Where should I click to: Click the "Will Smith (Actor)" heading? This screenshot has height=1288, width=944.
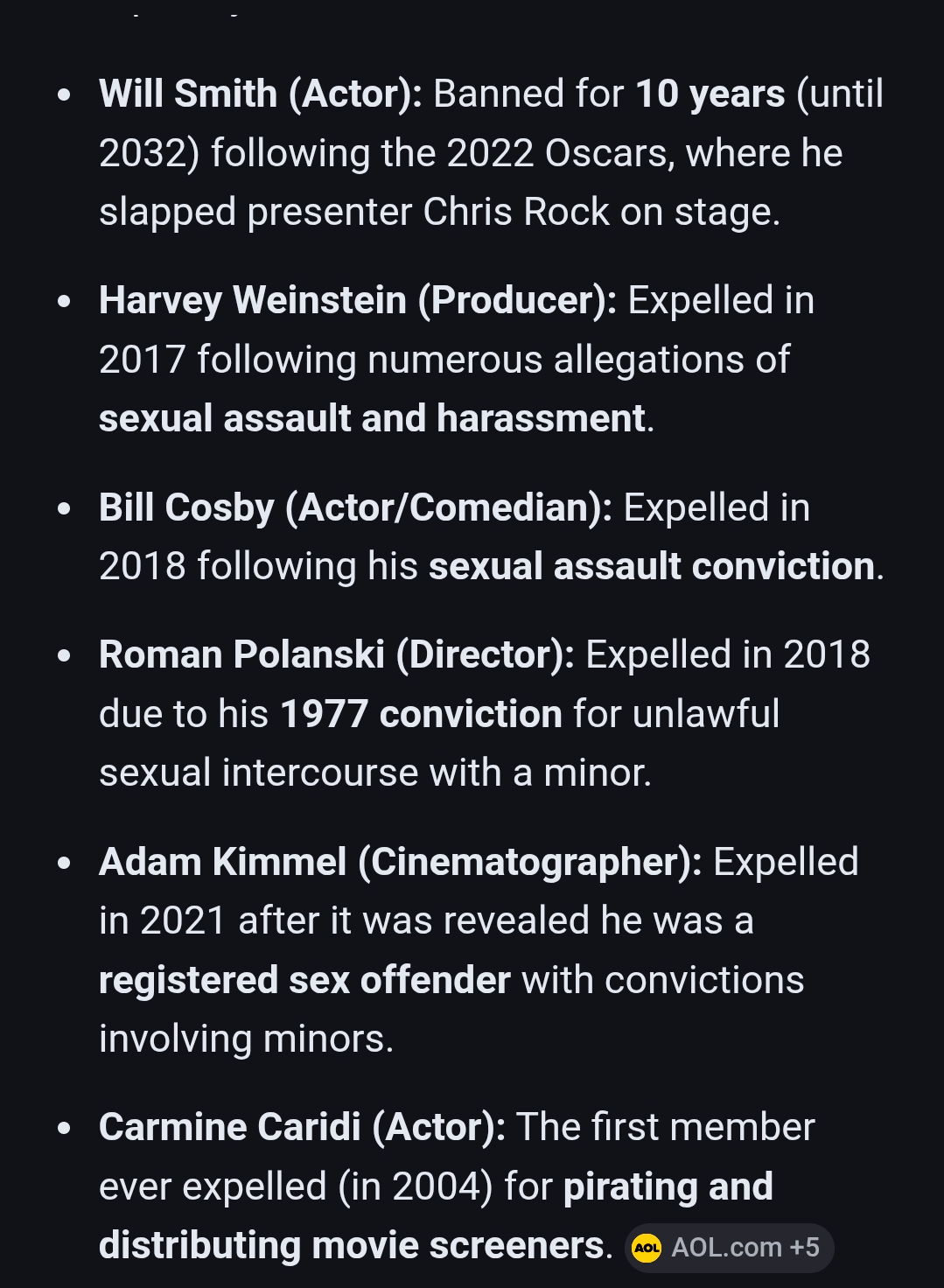(x=261, y=94)
